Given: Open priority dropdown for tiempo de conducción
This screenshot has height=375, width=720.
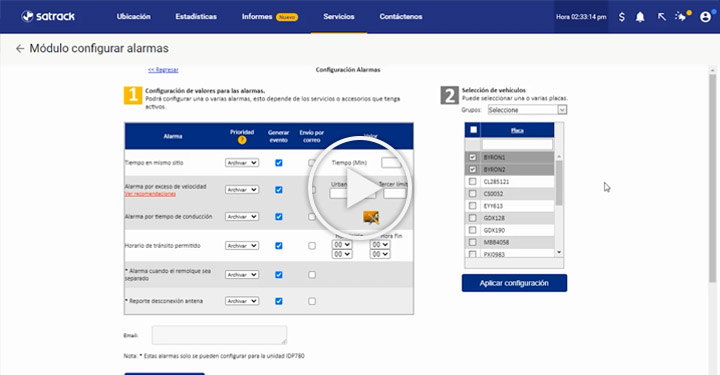Looking at the screenshot, I should pyautogui.click(x=242, y=217).
